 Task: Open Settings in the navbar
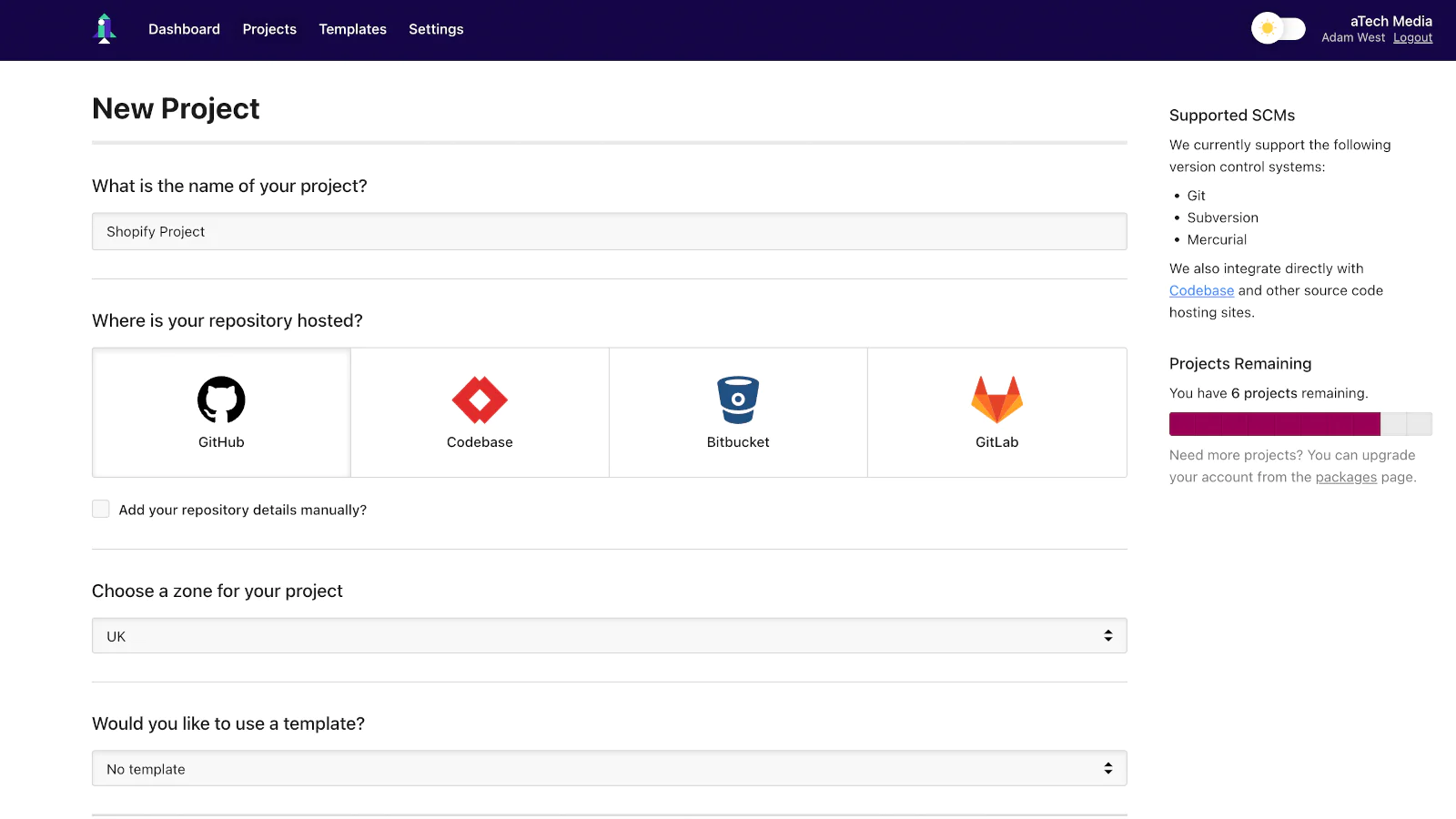click(436, 29)
